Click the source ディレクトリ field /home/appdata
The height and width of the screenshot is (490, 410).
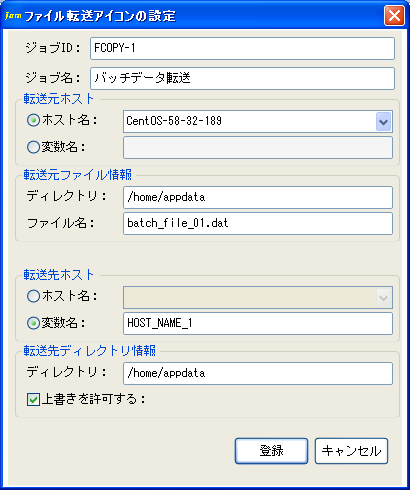coord(258,198)
